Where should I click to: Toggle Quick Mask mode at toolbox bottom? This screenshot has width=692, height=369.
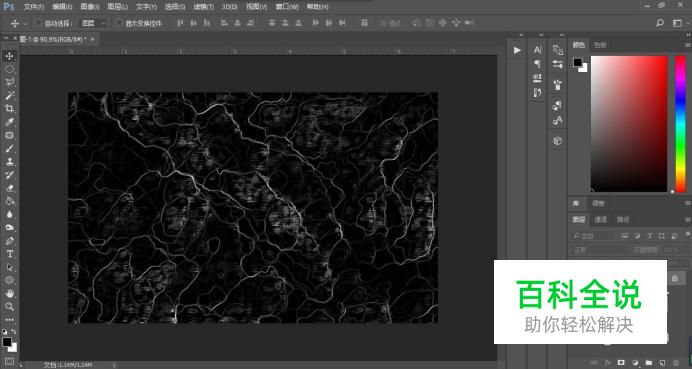pyautogui.click(x=10, y=361)
